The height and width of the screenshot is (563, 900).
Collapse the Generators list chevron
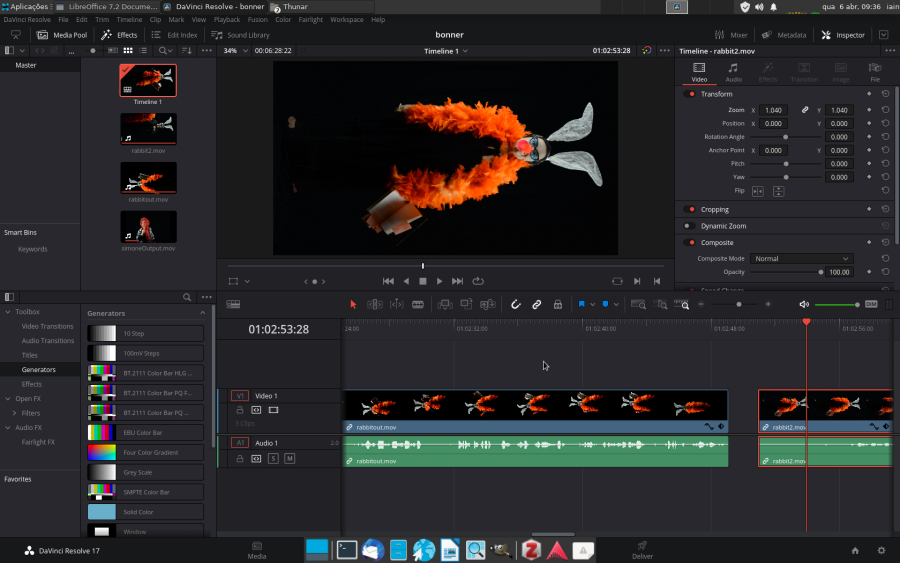pyautogui.click(x=203, y=313)
